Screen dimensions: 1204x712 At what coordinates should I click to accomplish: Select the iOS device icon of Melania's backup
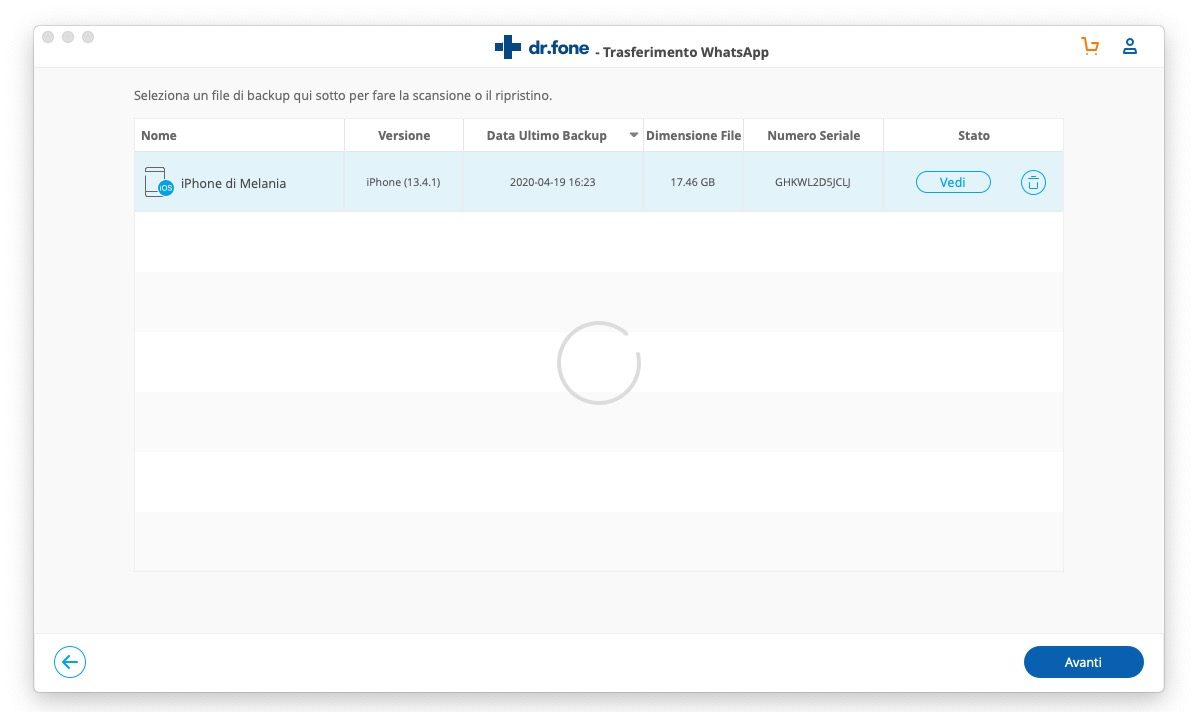(x=159, y=182)
